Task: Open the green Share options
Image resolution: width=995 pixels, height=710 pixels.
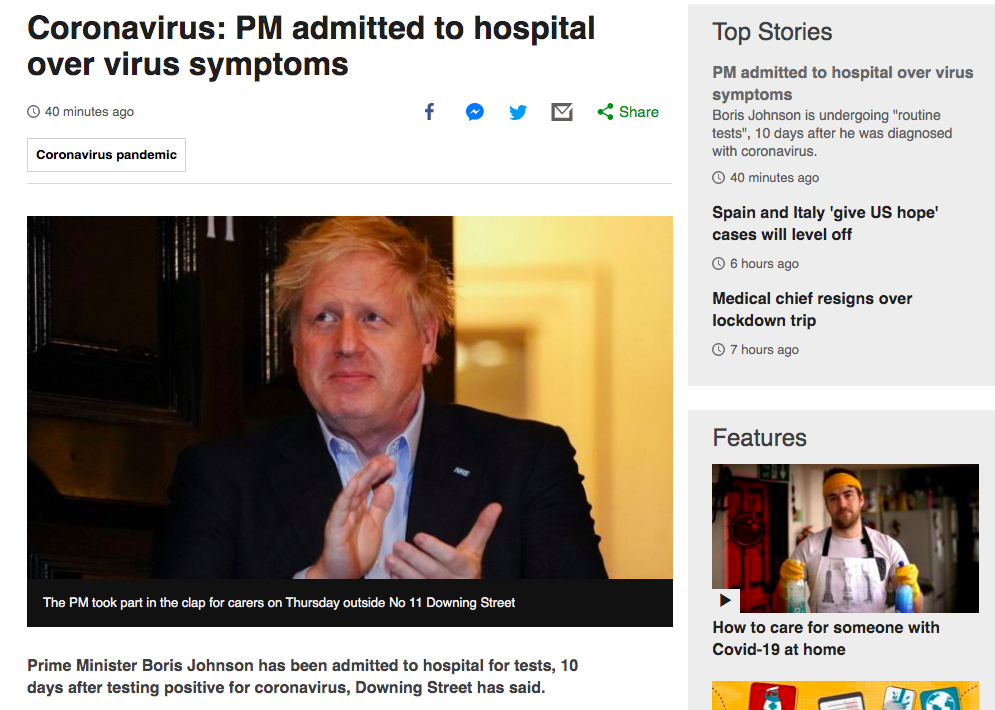Action: click(628, 112)
